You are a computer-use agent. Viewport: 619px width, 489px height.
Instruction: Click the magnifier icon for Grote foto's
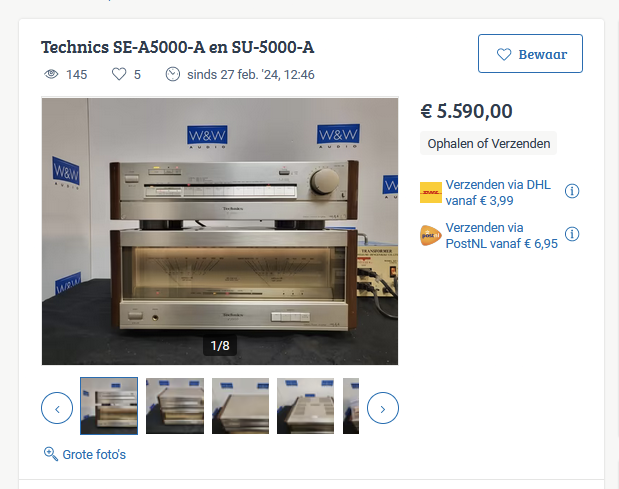[51, 454]
